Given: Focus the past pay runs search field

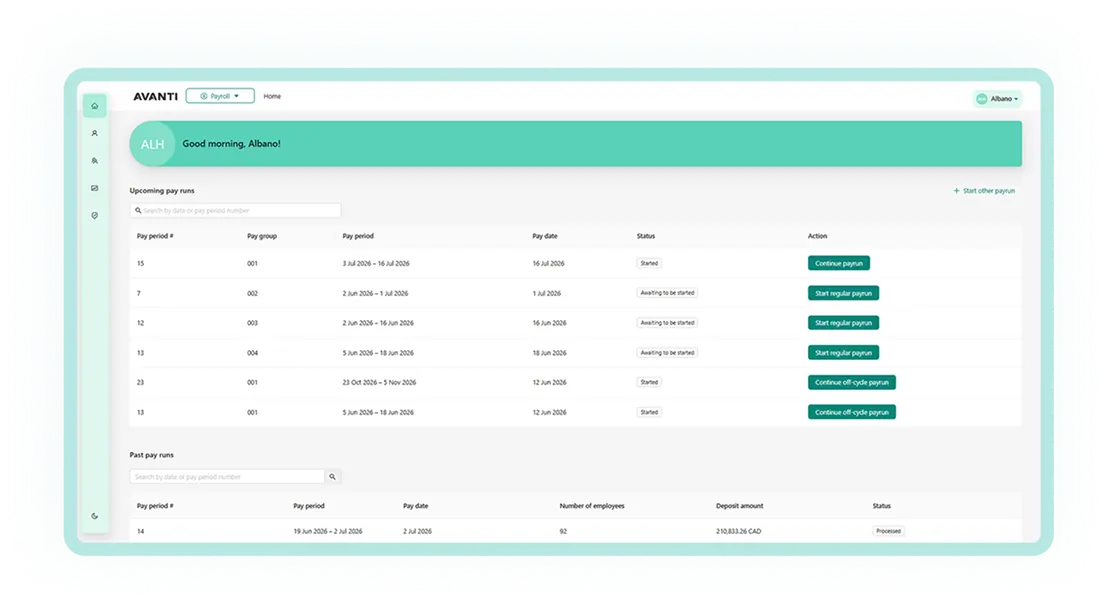Looking at the screenshot, I should click(x=227, y=477).
